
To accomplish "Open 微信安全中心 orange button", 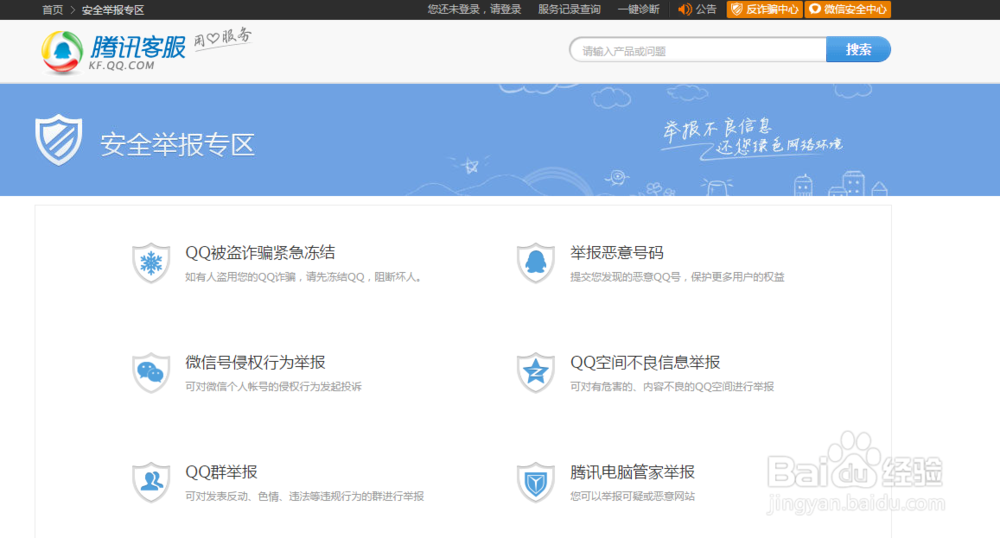I will [848, 10].
